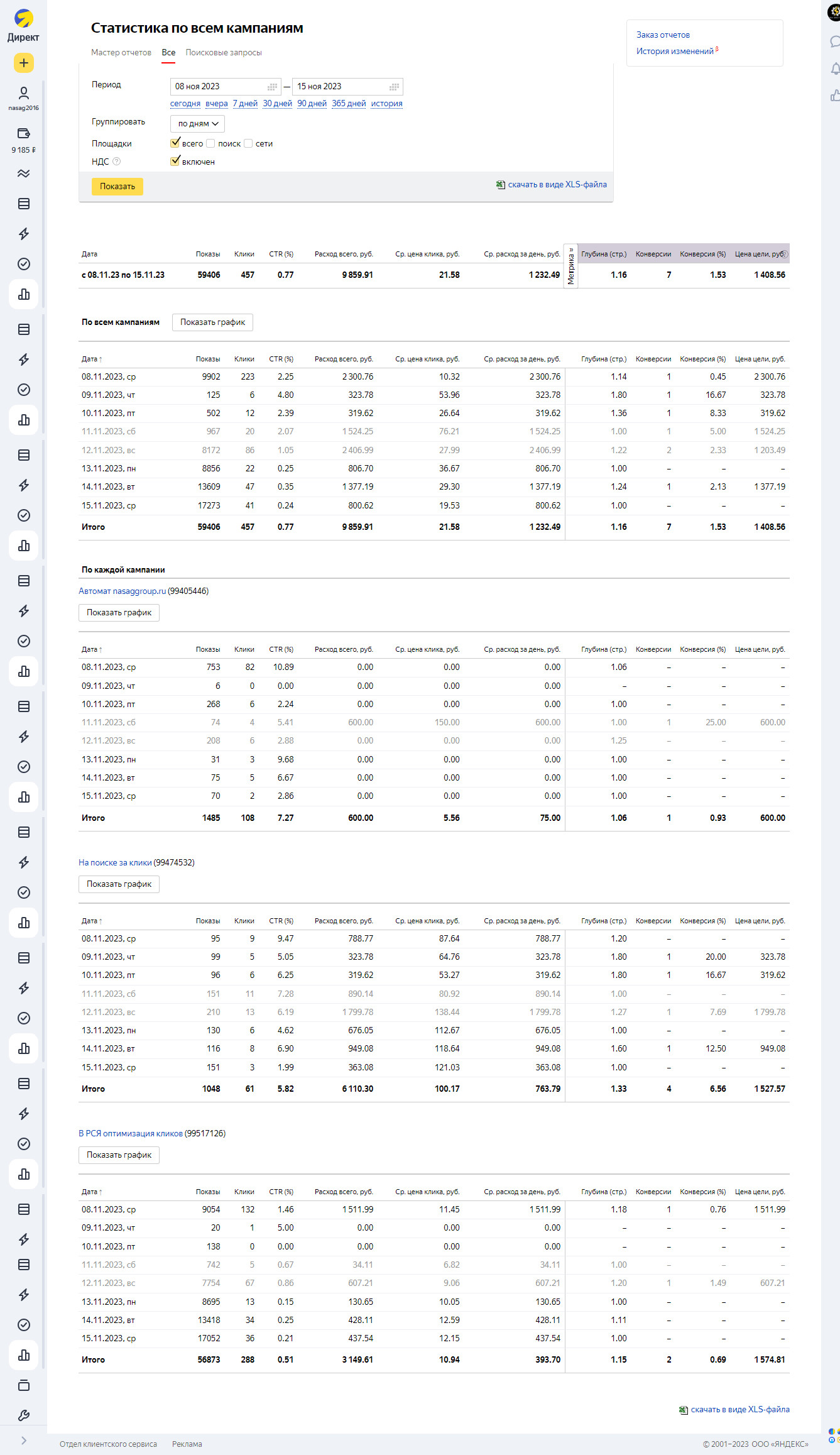
Task: Click the thumbs-up feedback icon
Action: click(x=835, y=96)
